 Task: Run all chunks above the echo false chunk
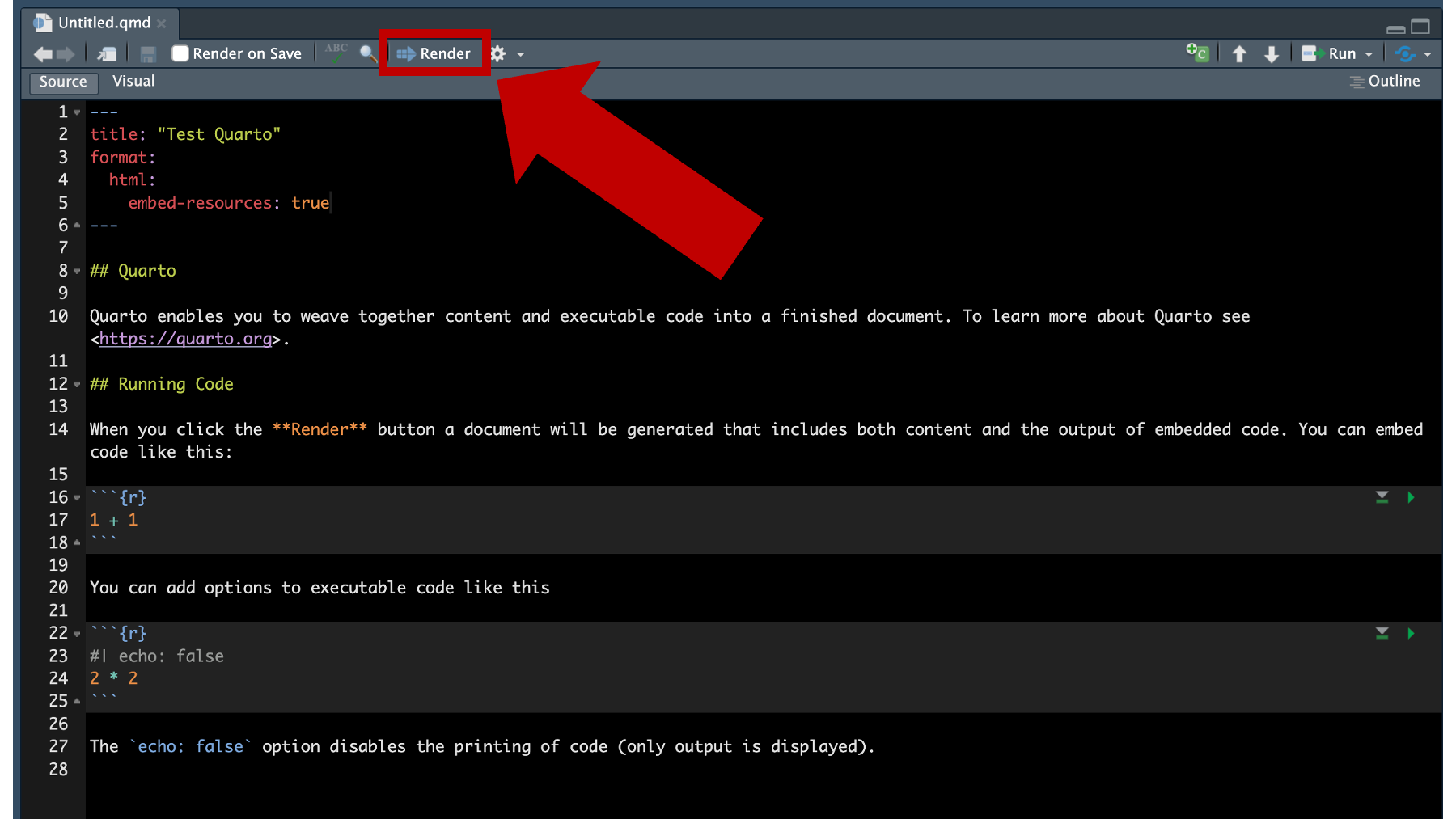(1382, 633)
